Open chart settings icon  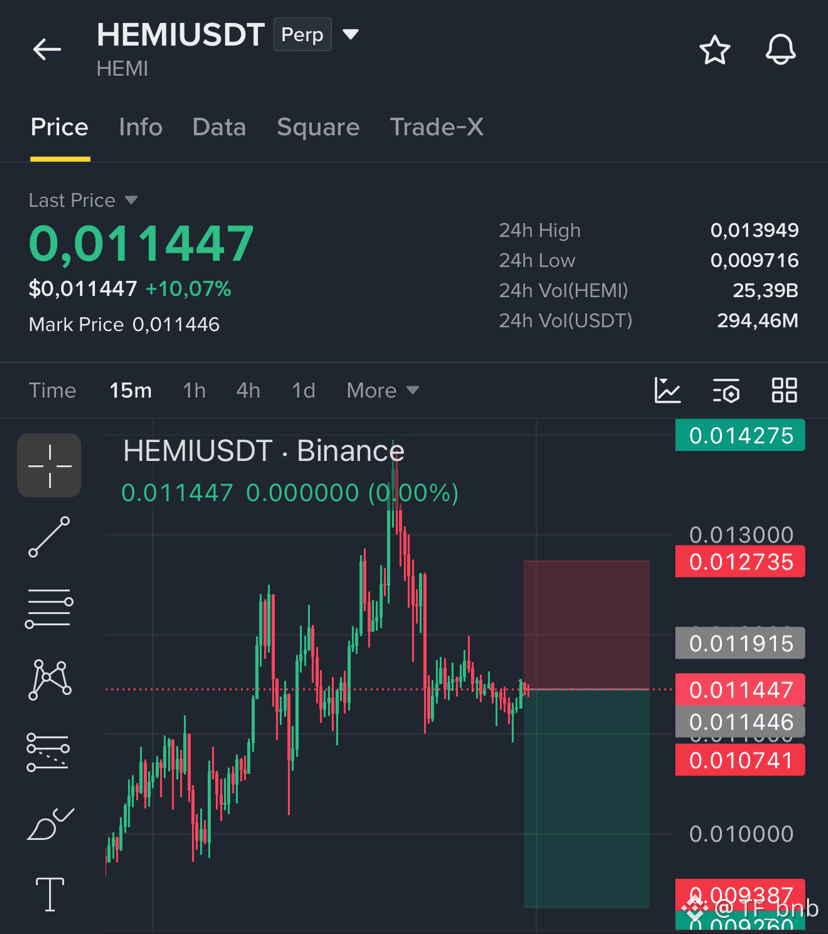[x=726, y=391]
